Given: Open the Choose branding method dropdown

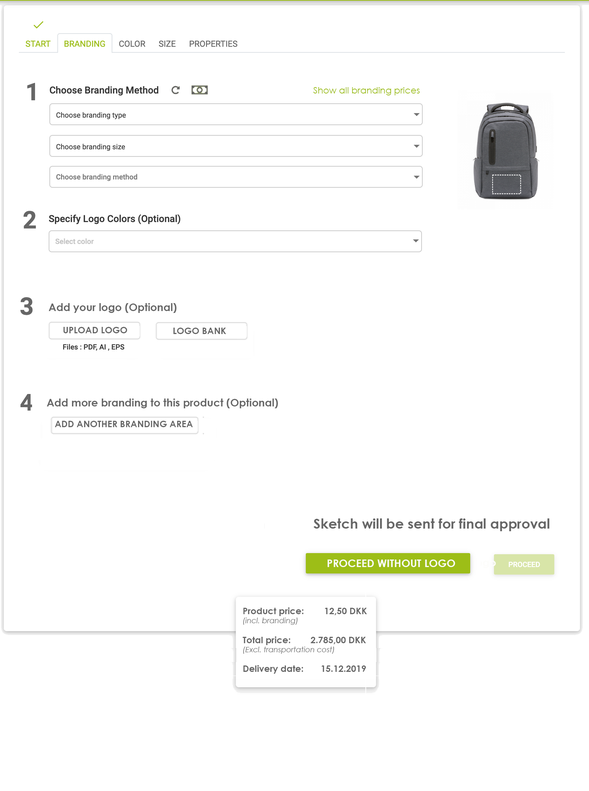Looking at the screenshot, I should point(235,177).
